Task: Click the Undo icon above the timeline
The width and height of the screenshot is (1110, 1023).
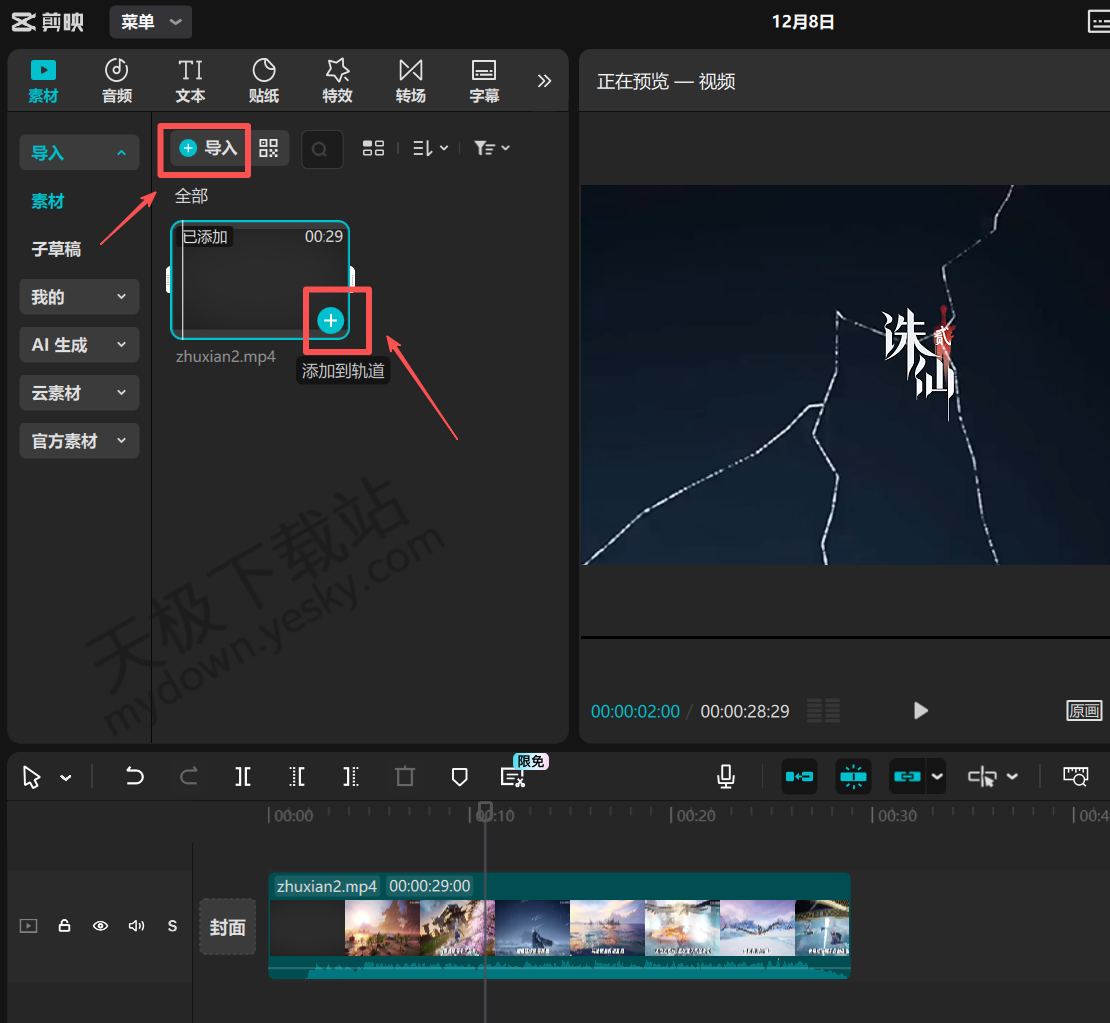Action: [135, 776]
